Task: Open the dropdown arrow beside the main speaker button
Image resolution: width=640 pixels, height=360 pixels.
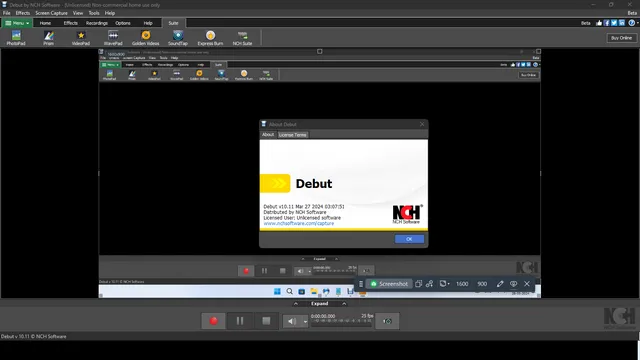Action: click(x=305, y=322)
